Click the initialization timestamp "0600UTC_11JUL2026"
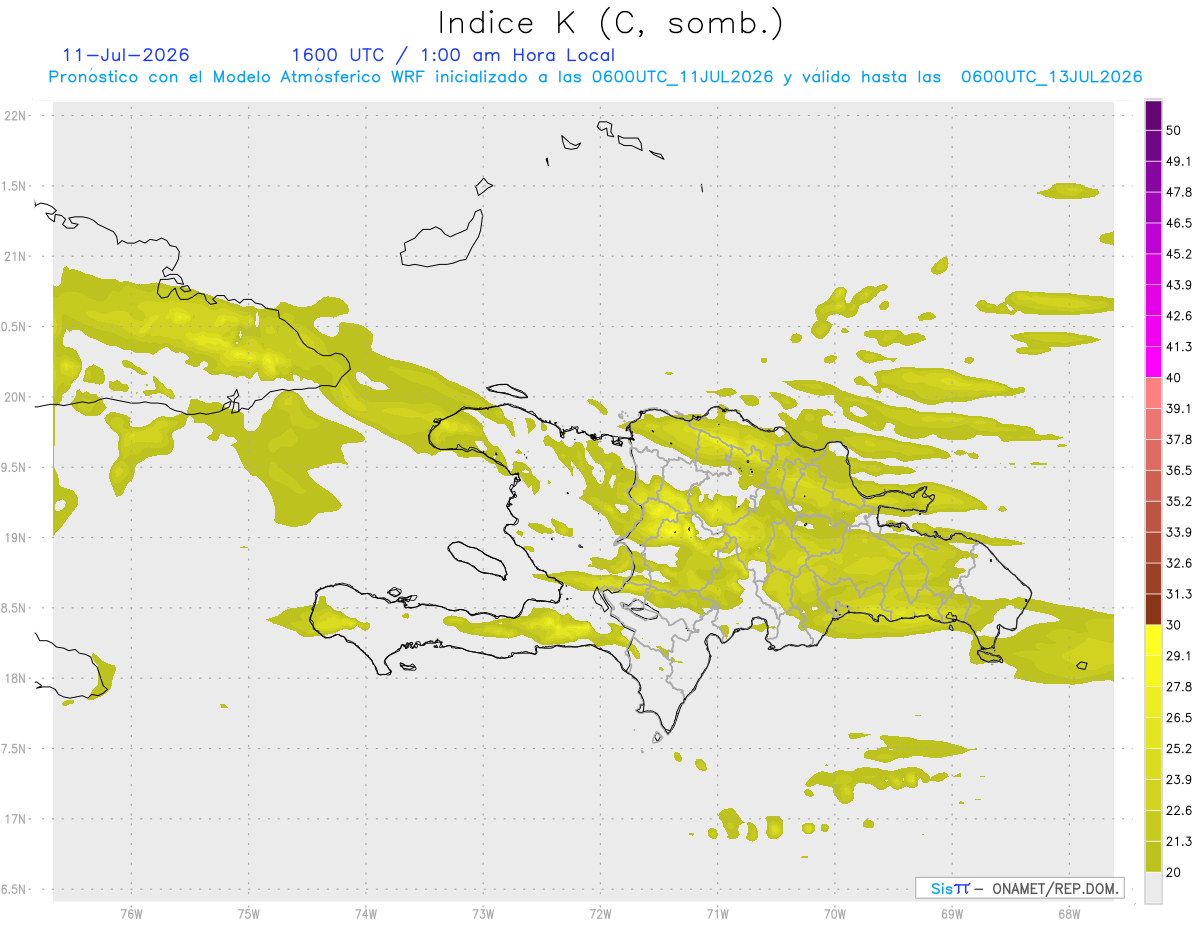1200x927 pixels. pyautogui.click(x=682, y=77)
